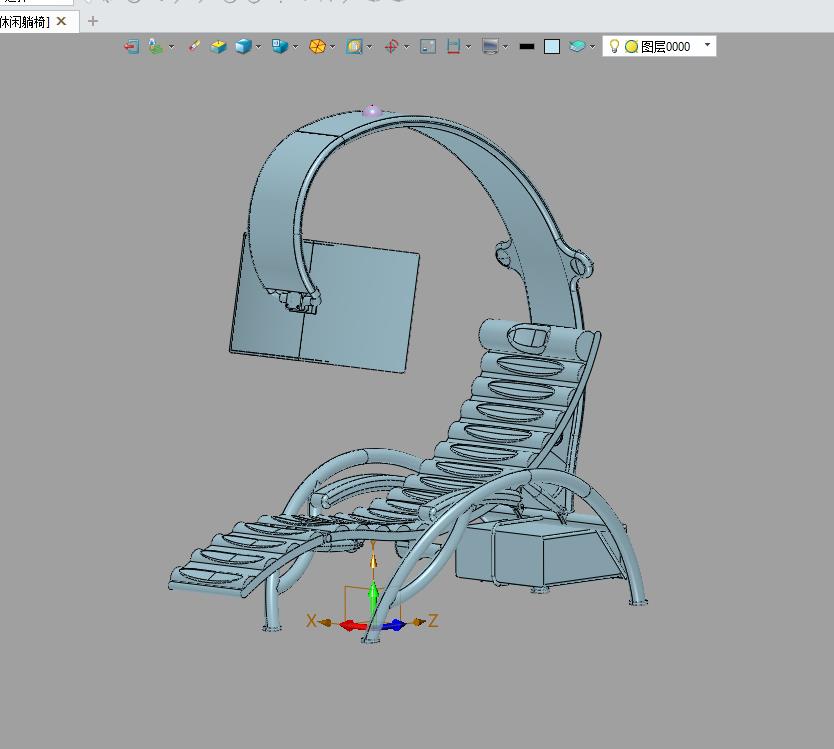Viewport: 834px width, 749px height.
Task: Open the red crosshair icon dropdown
Action: (x=406, y=47)
